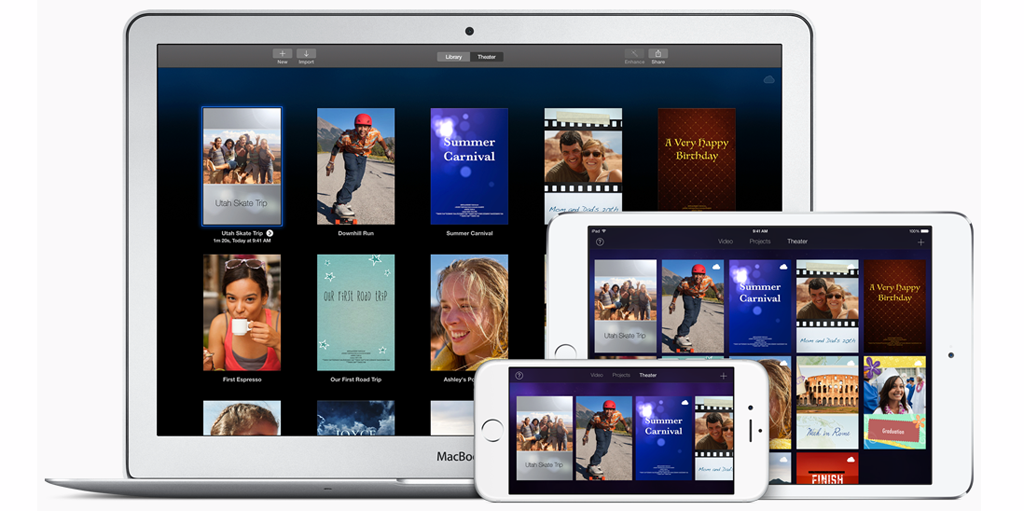1024x511 pixels.
Task: Click the New (+) button in MacBook toolbar
Action: pyautogui.click(x=283, y=54)
